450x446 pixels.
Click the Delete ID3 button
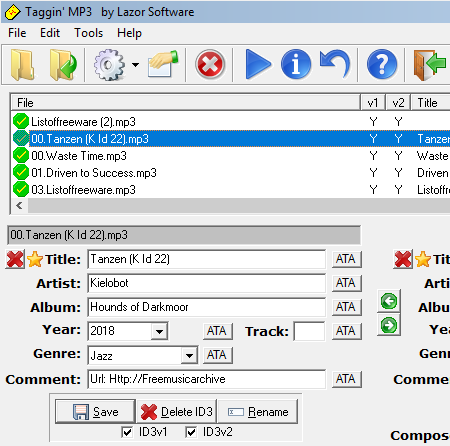click(x=177, y=412)
